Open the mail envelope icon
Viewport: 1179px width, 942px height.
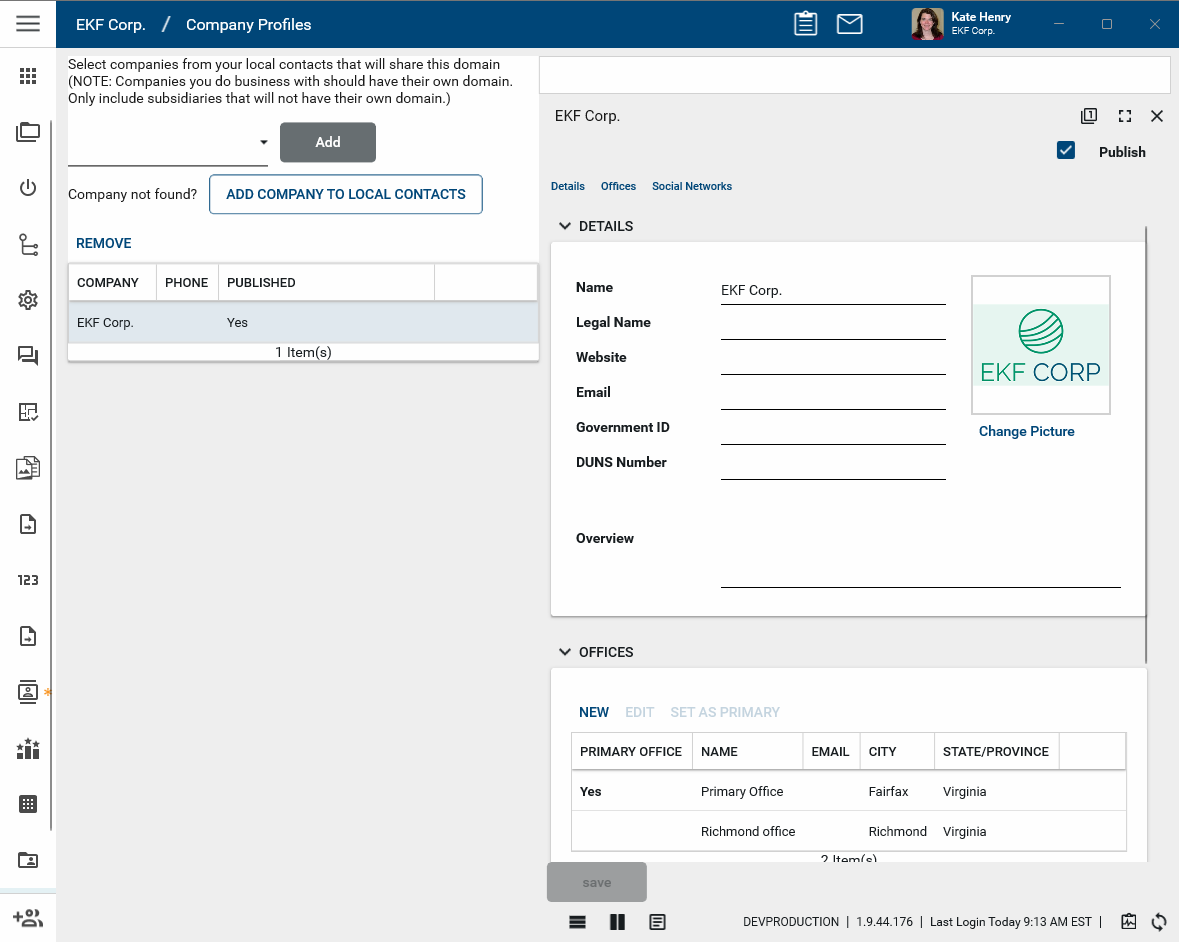849,24
